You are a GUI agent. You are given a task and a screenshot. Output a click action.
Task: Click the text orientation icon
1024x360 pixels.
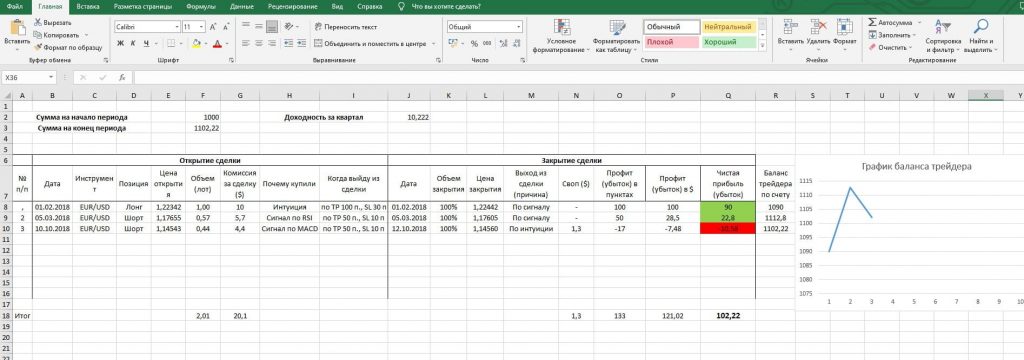289,27
